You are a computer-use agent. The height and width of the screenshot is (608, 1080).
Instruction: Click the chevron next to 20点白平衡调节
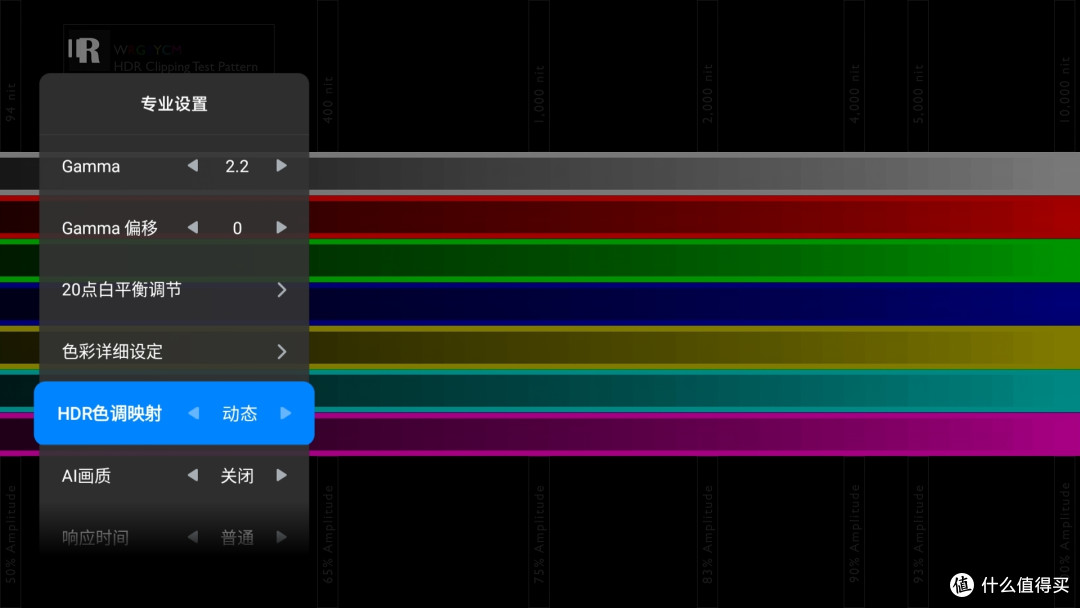282,290
